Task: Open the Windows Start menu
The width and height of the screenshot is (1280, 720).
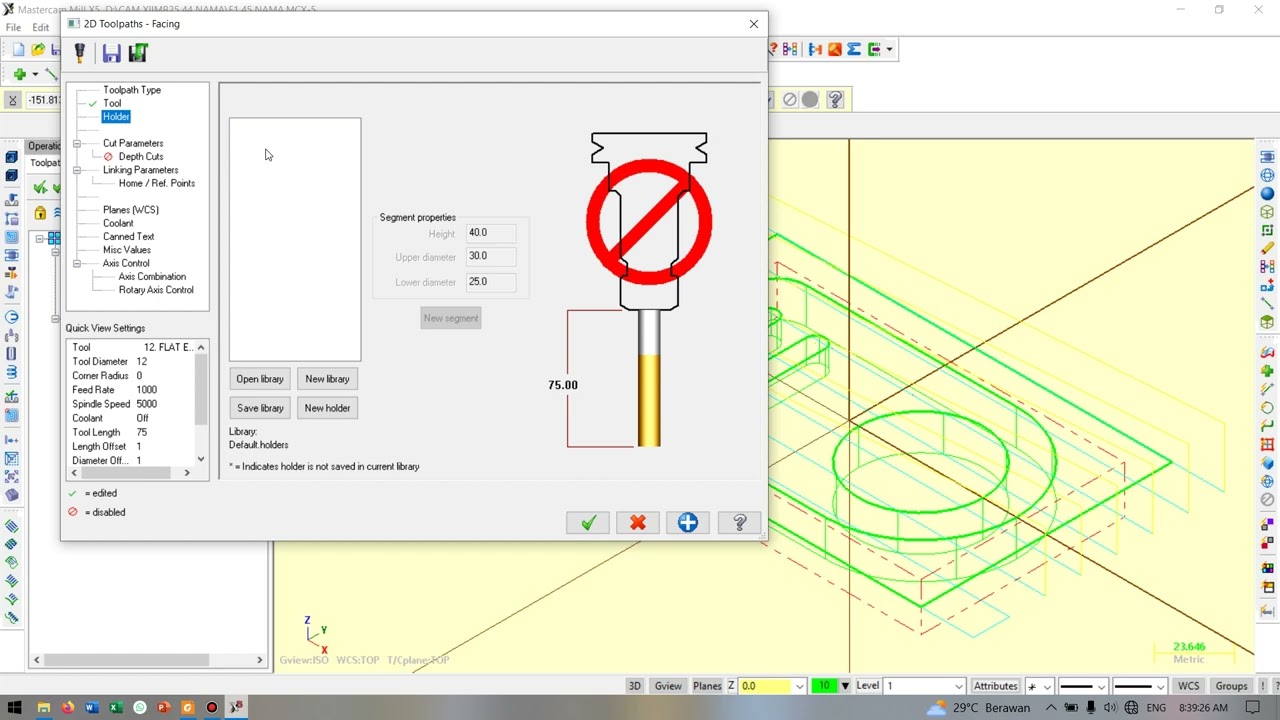Action: tap(14, 708)
